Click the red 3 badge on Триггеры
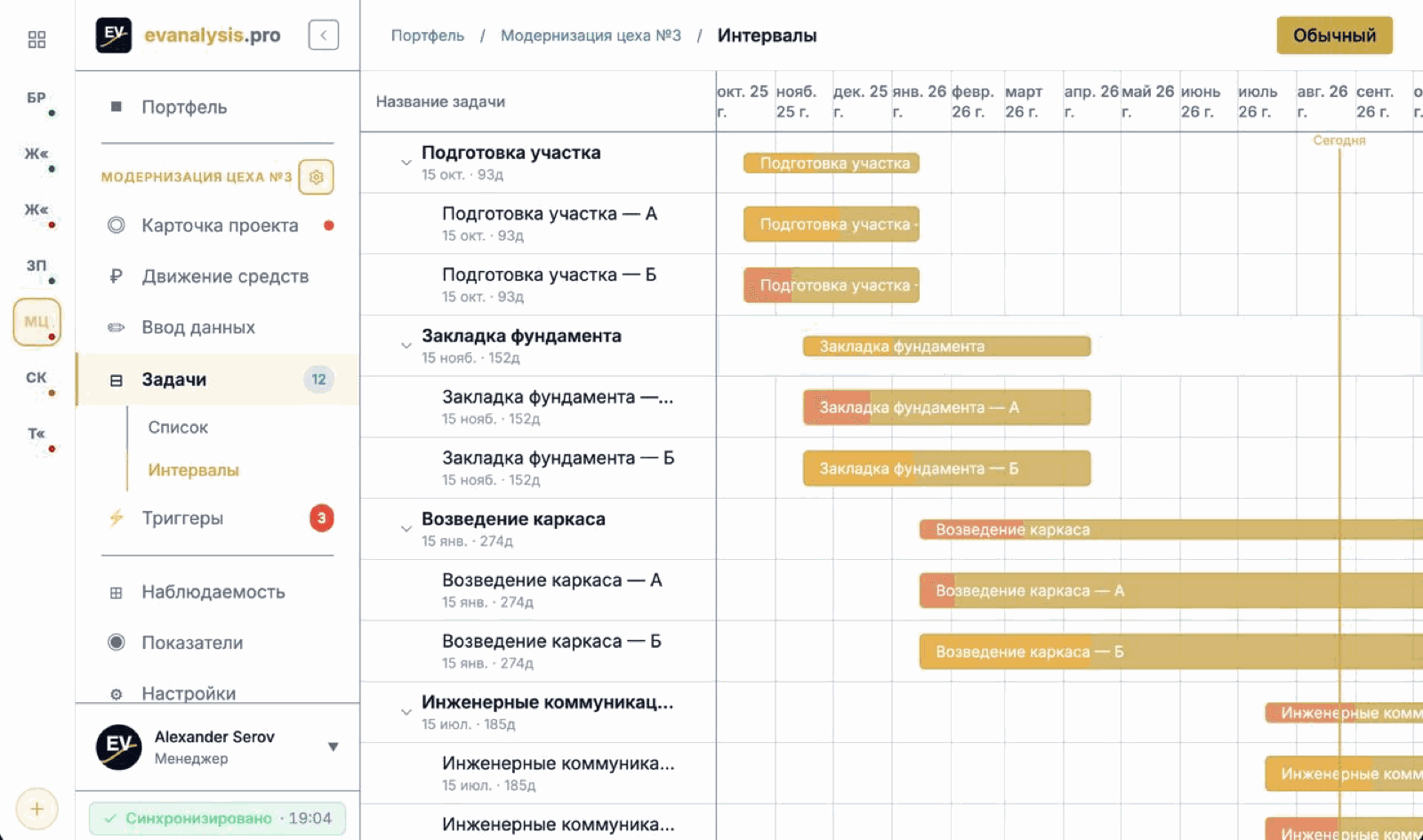 (x=321, y=517)
